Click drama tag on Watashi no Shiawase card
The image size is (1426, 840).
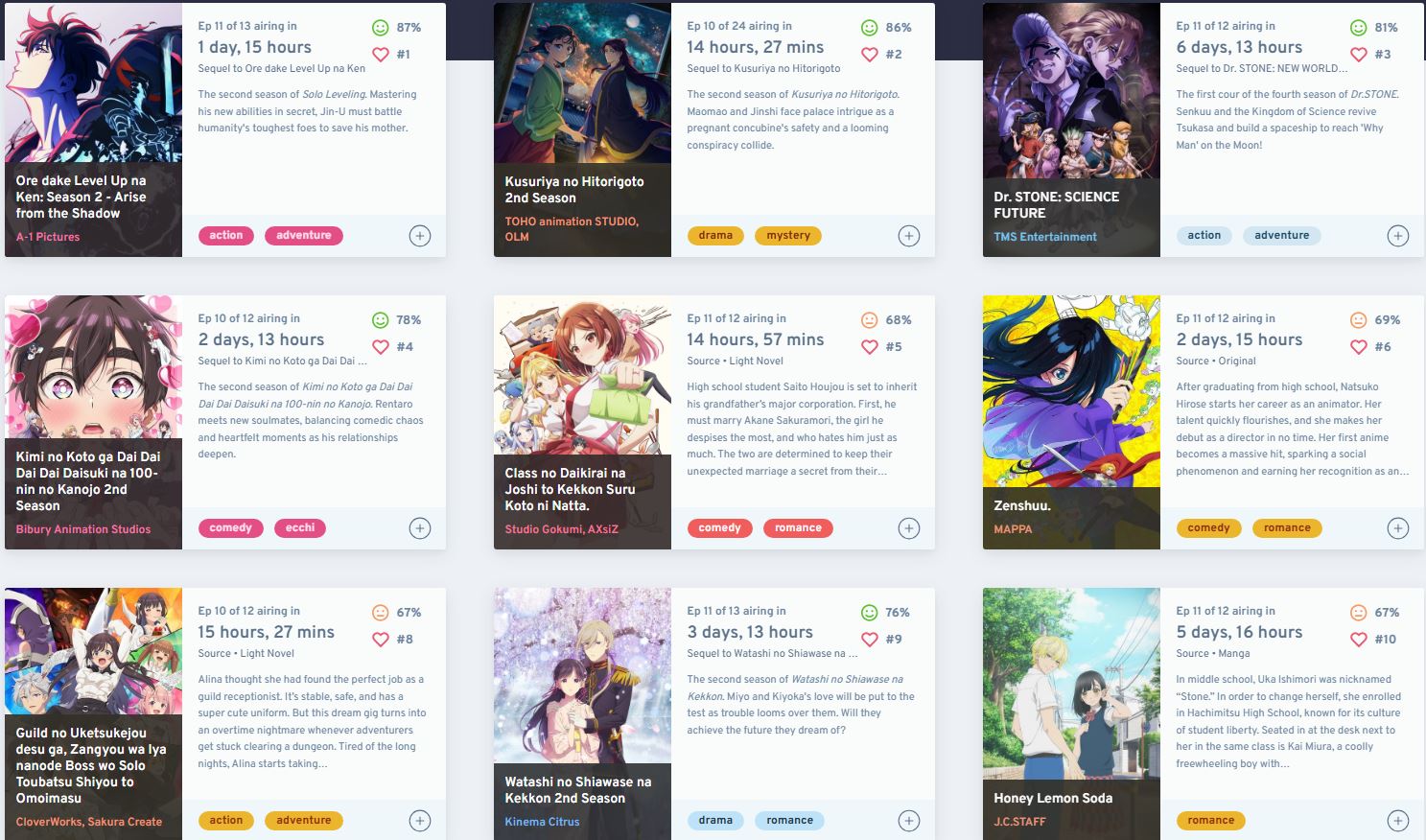pos(715,821)
